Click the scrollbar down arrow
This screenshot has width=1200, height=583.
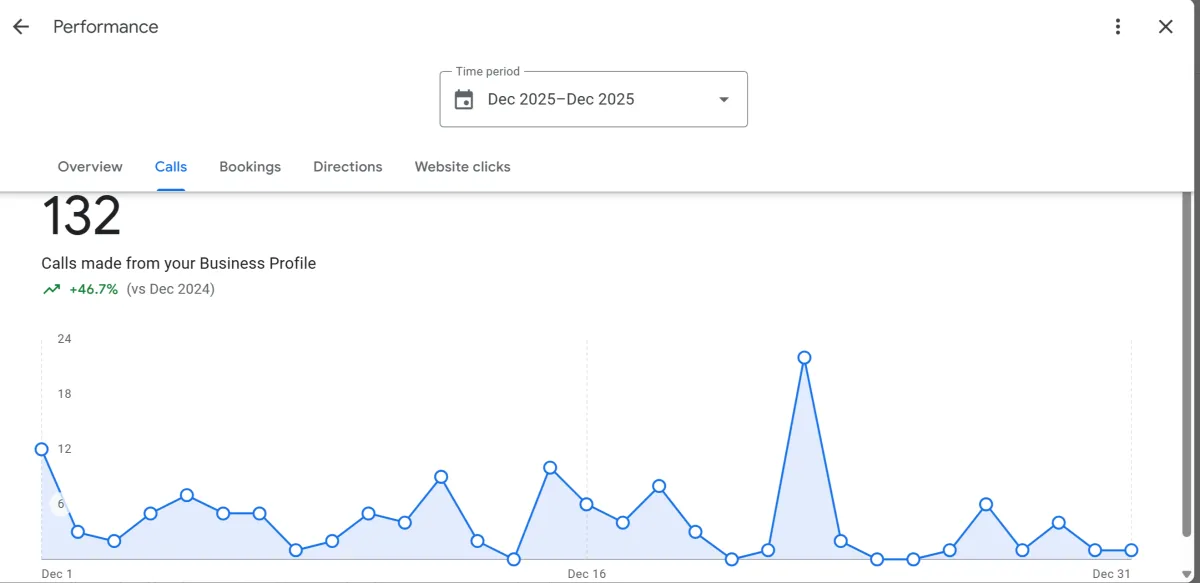click(1187, 574)
